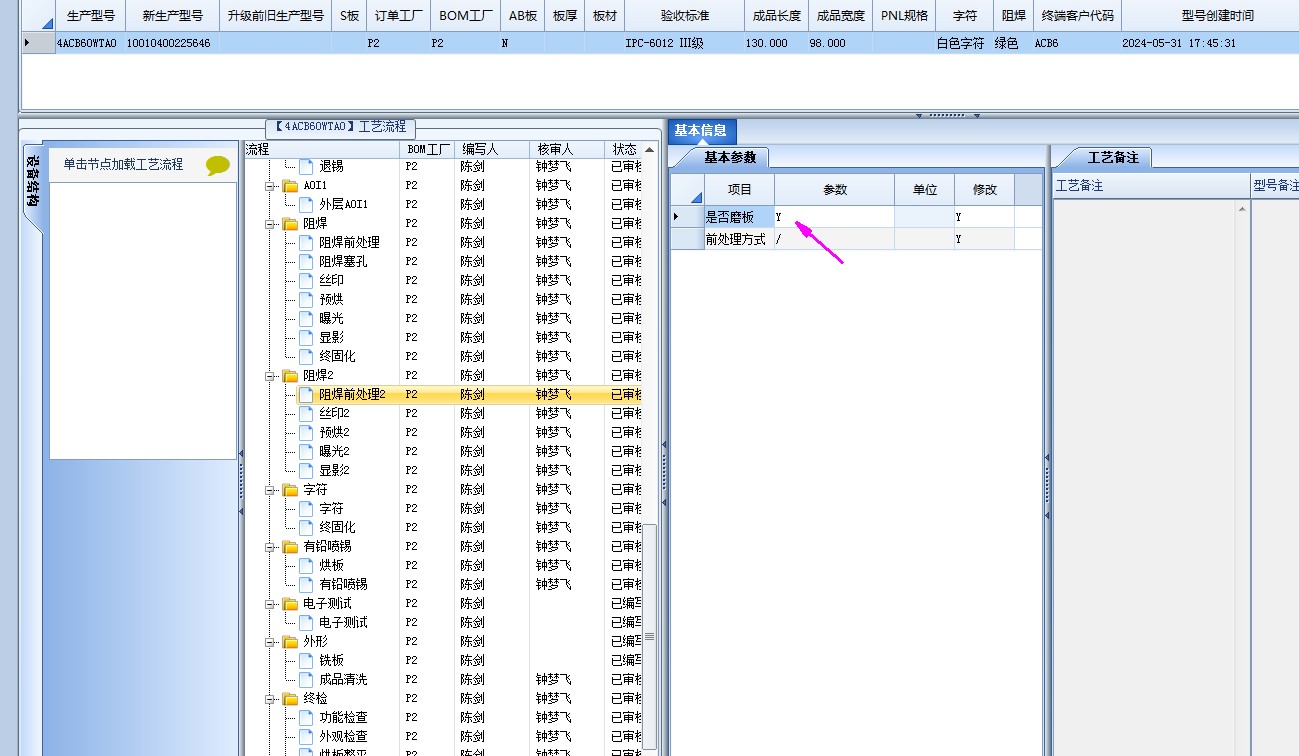Collapse the 阻焊 folder node
Image resolution: width=1299 pixels, height=756 pixels.
pyautogui.click(x=270, y=224)
